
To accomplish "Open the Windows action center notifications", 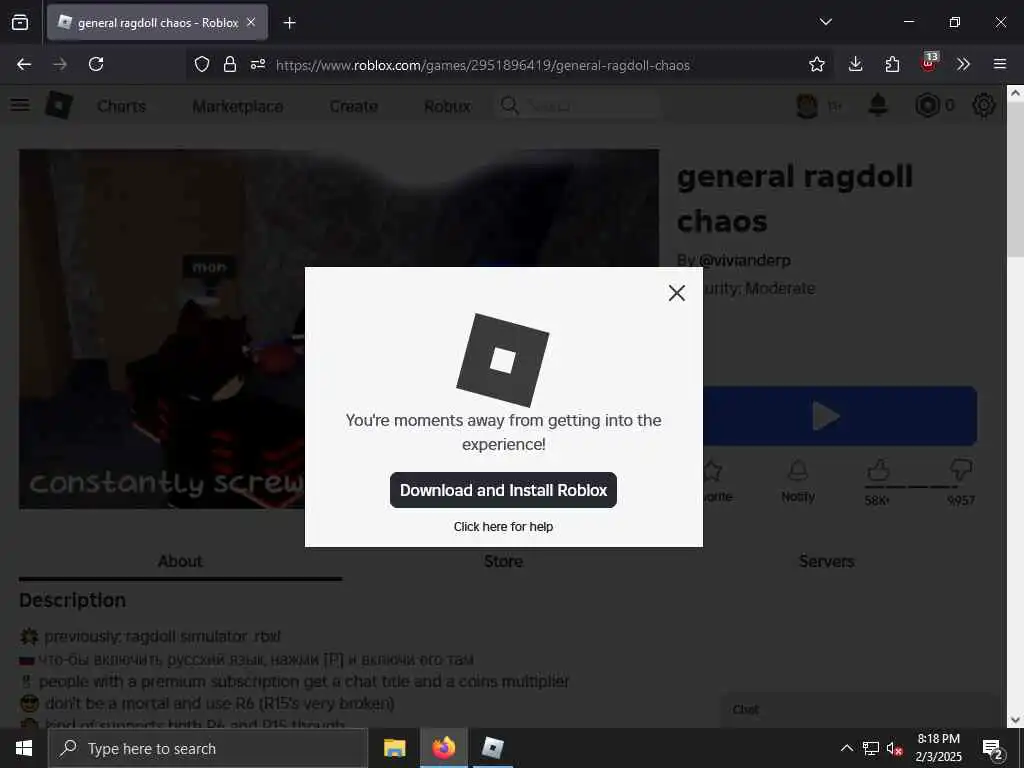I will (993, 749).
